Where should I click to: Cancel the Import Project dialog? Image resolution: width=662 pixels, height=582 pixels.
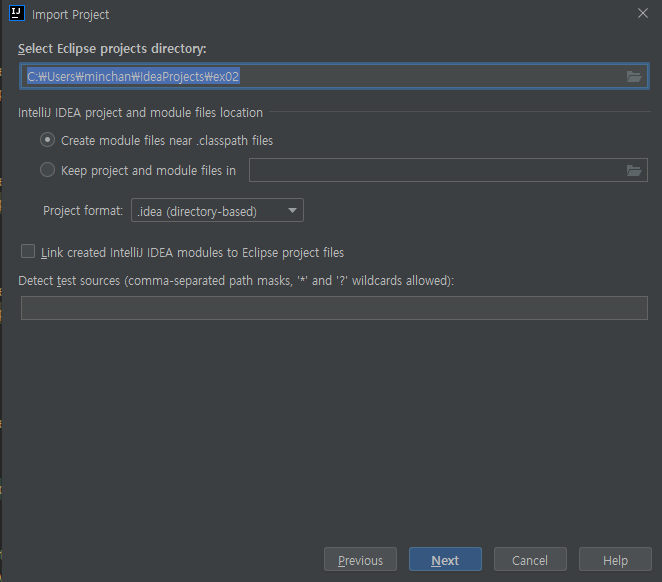(530, 559)
